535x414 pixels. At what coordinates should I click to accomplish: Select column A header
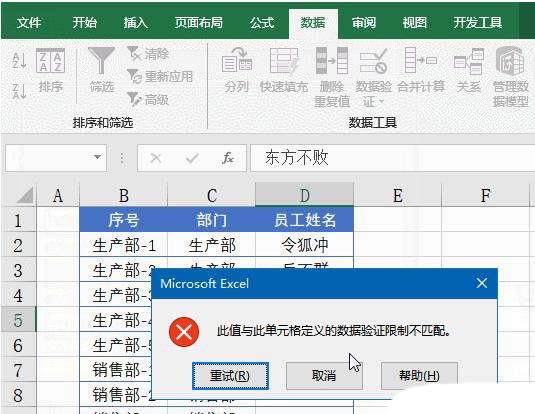[58, 196]
